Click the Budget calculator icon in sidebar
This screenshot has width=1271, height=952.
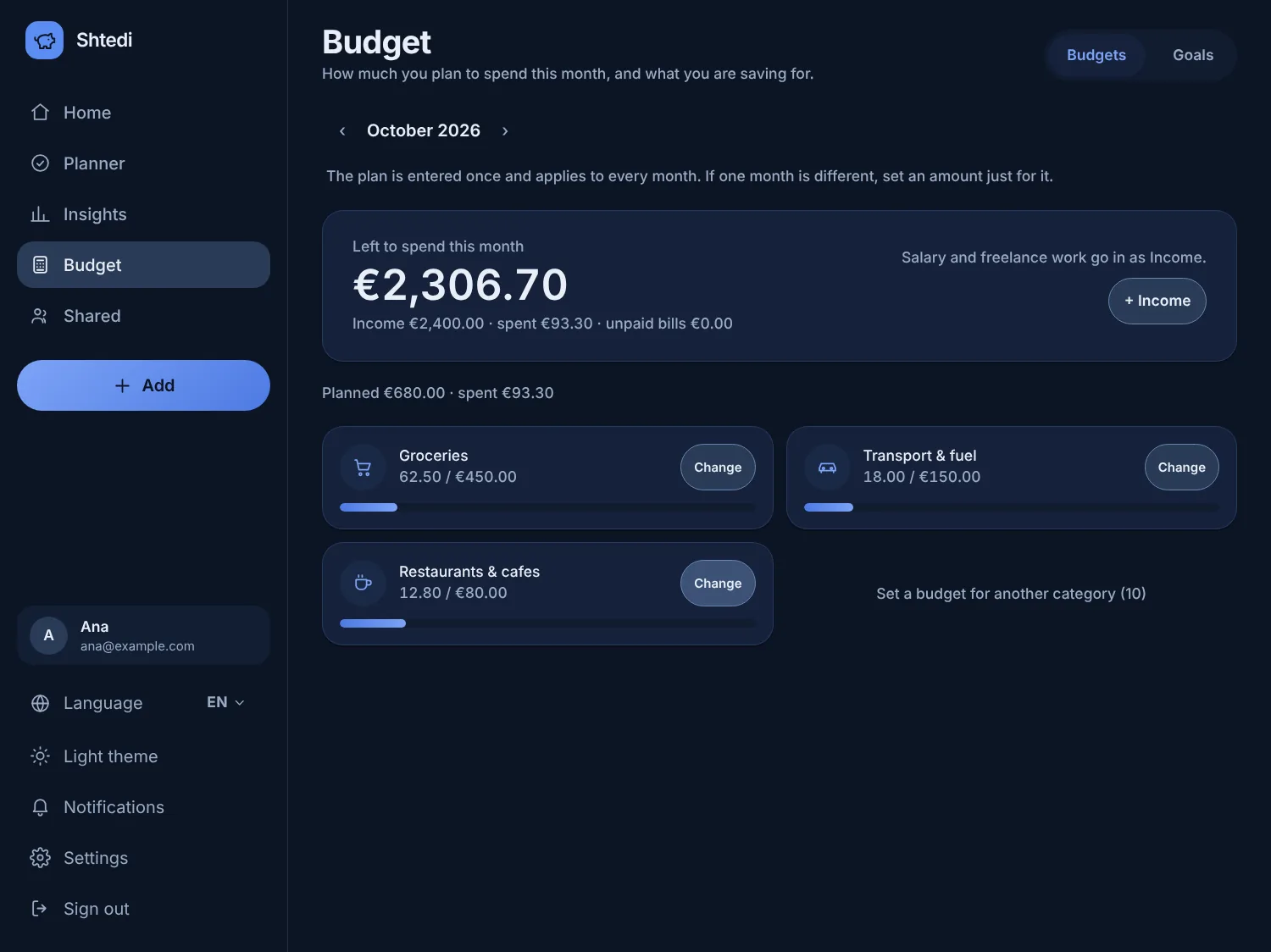coord(40,265)
